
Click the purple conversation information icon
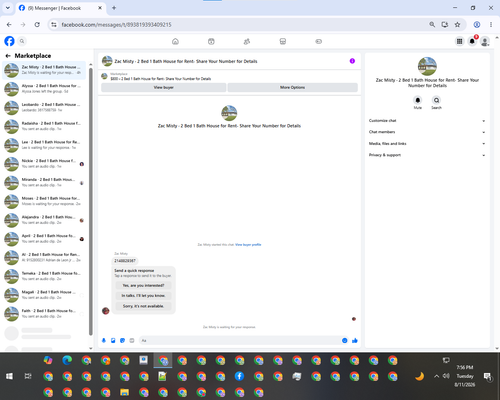pyautogui.click(x=352, y=61)
